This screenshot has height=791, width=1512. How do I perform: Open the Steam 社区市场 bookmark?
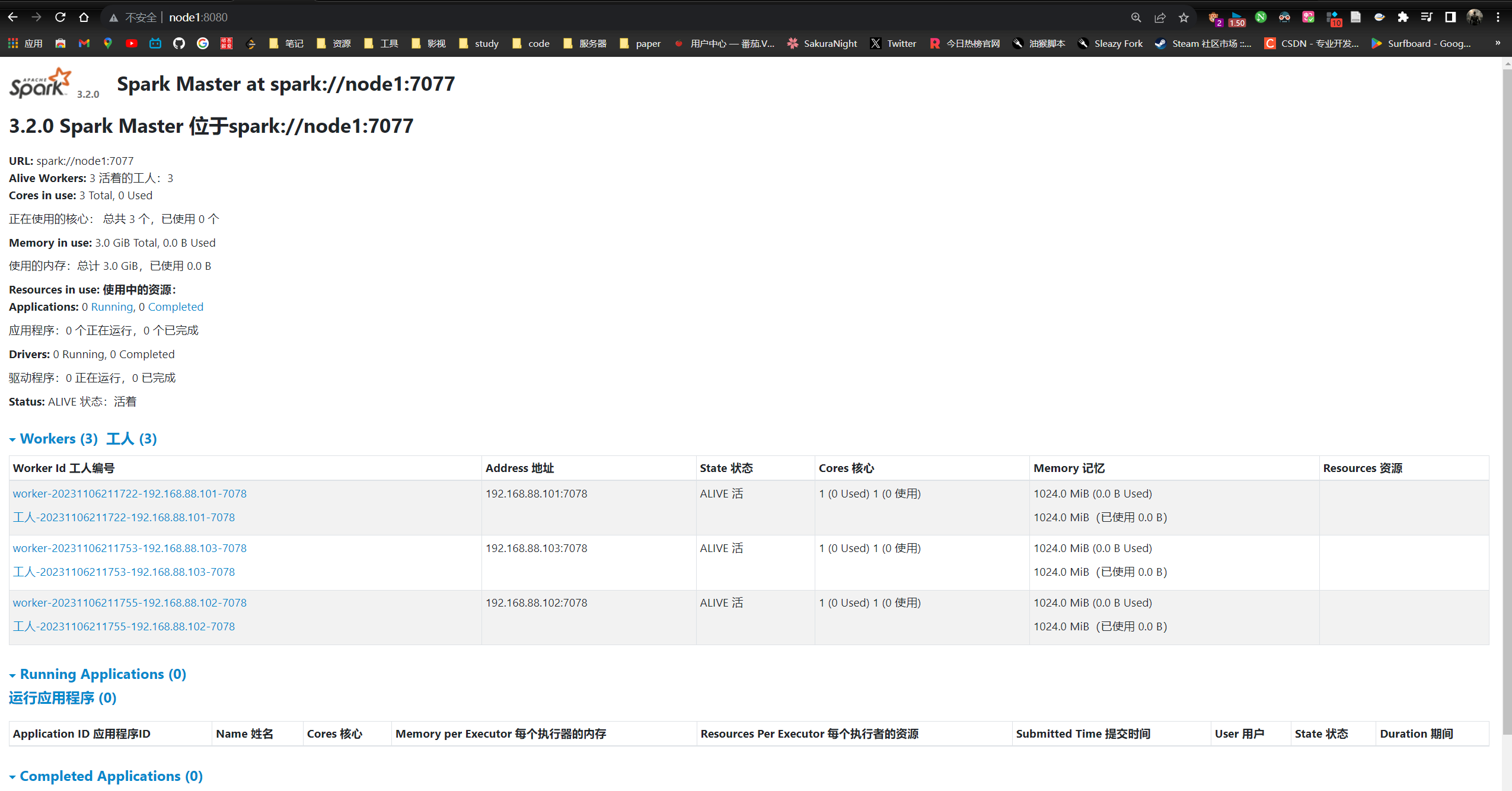[x=1203, y=43]
